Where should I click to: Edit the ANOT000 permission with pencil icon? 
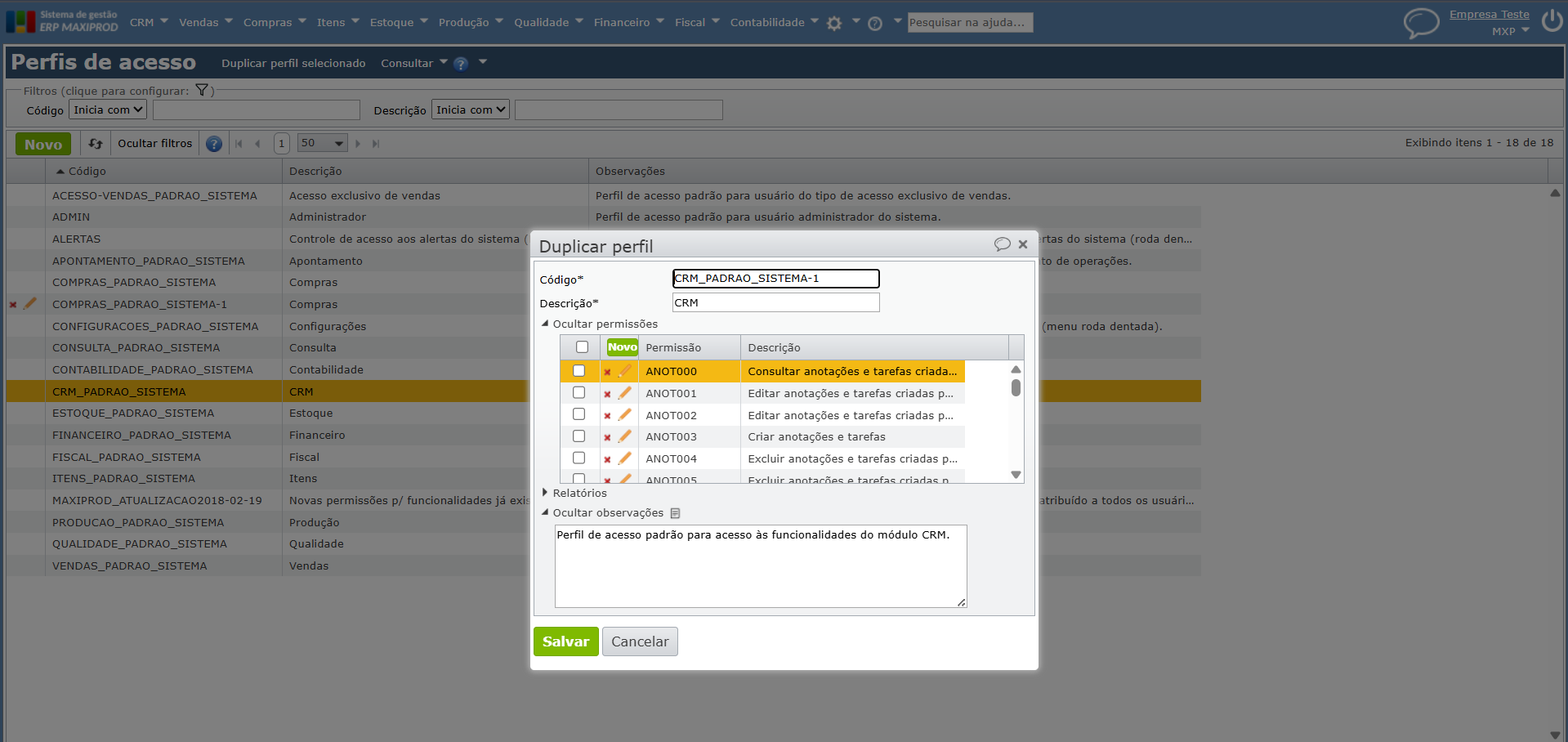point(625,371)
